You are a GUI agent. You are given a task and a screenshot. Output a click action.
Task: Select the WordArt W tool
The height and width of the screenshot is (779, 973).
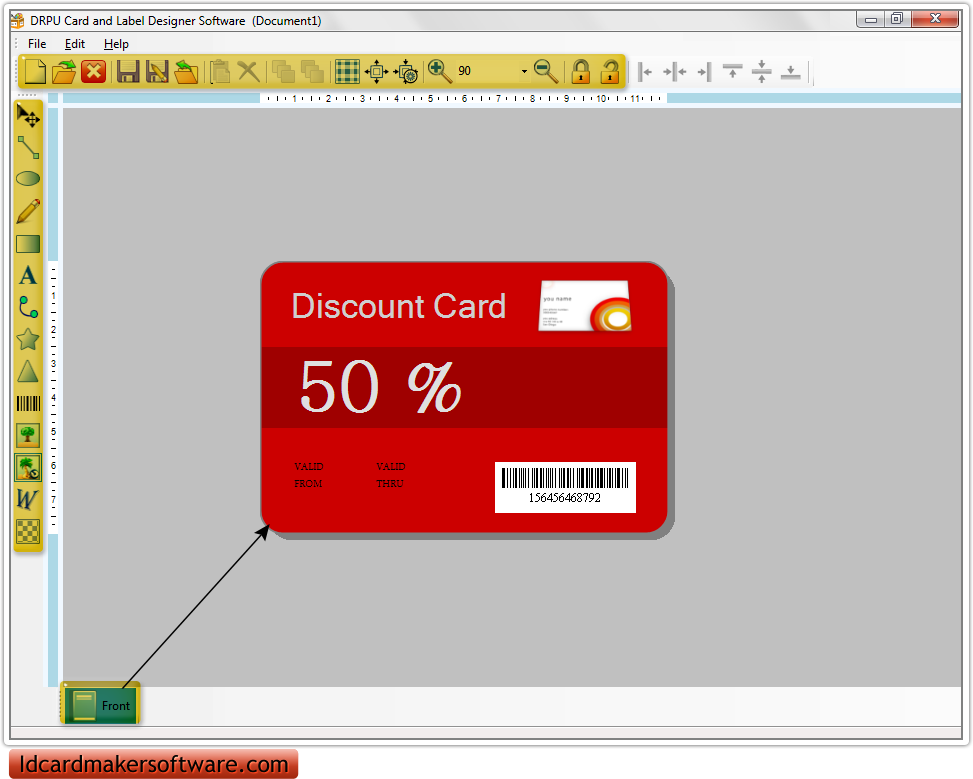coord(27,499)
